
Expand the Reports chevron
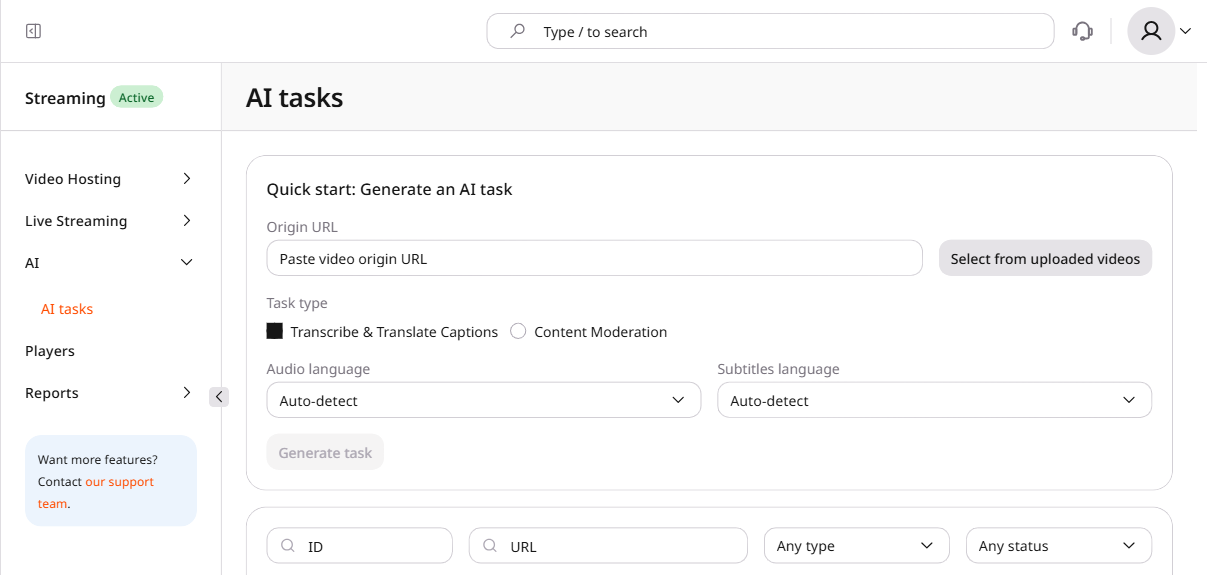(x=187, y=393)
